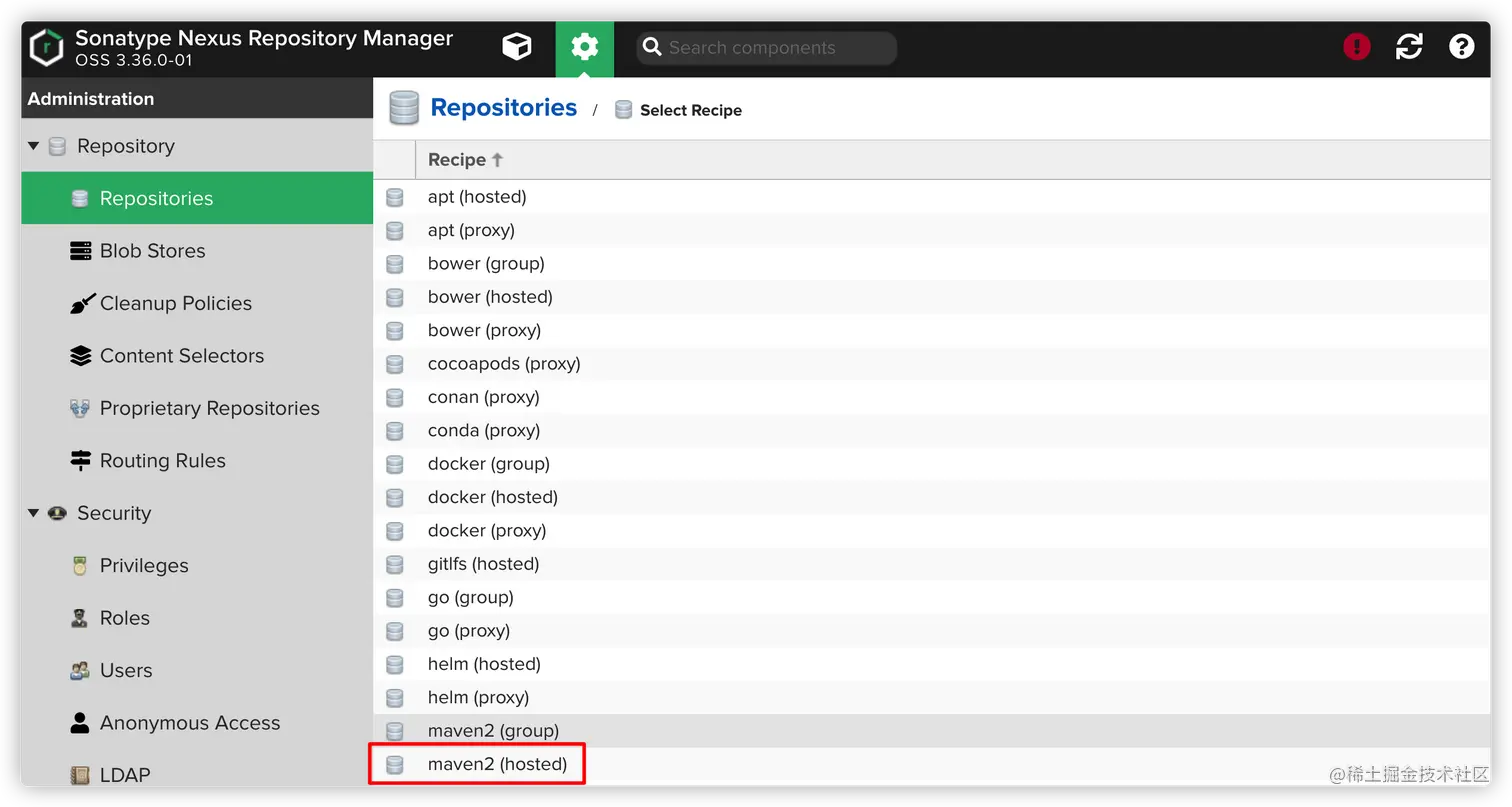
Task: Click the Administration panel header
Action: (x=197, y=98)
